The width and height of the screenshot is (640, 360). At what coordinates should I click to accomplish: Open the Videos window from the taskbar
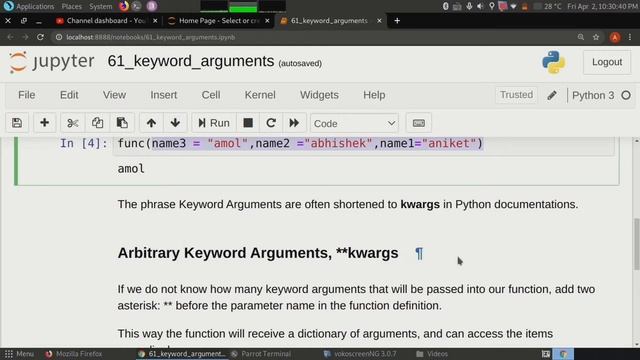click(432, 354)
